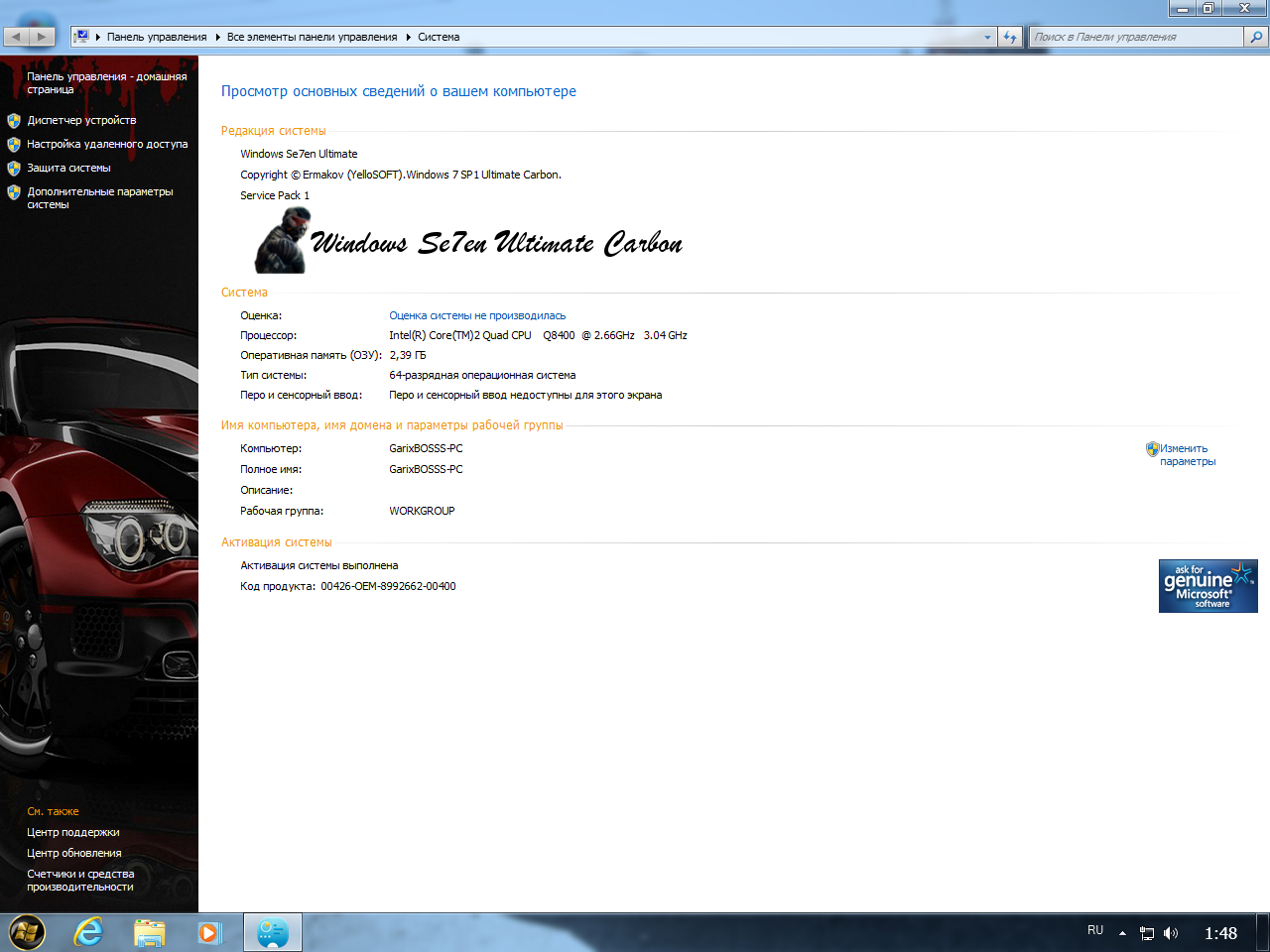The width and height of the screenshot is (1270, 952).
Task: Expand the breadcrumb arrow after Все элементы панели управления
Action: pos(408,37)
